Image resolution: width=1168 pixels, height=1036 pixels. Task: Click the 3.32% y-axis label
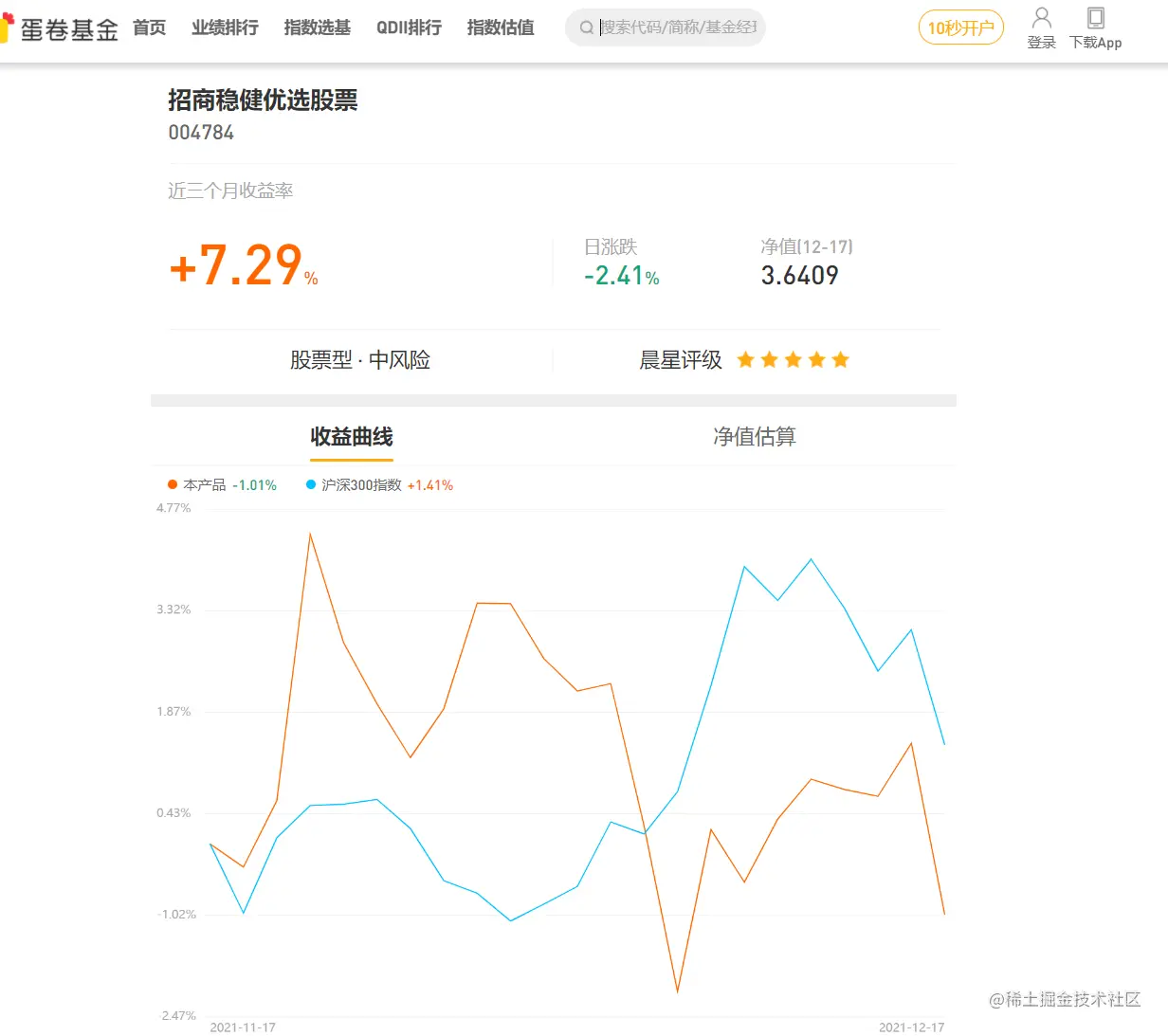click(x=173, y=609)
